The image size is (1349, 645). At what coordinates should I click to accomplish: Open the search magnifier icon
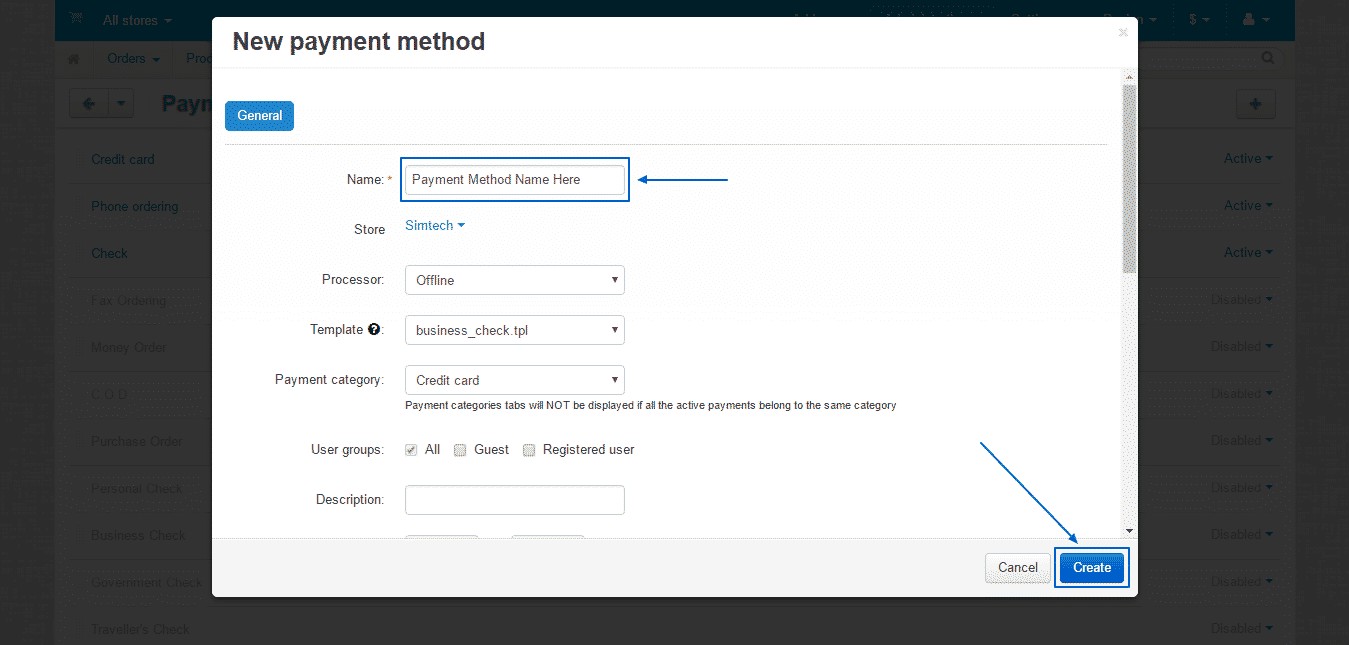pyautogui.click(x=1266, y=57)
